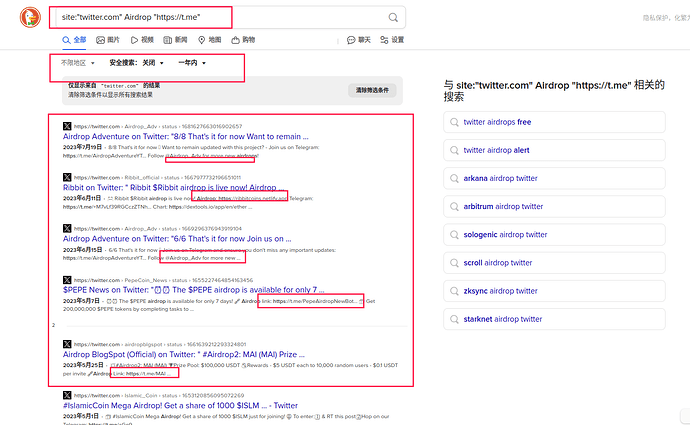690x425 pixels.
Task: Click magnifier icon beside 'sologenic airdrop twitter'
Action: (454, 234)
